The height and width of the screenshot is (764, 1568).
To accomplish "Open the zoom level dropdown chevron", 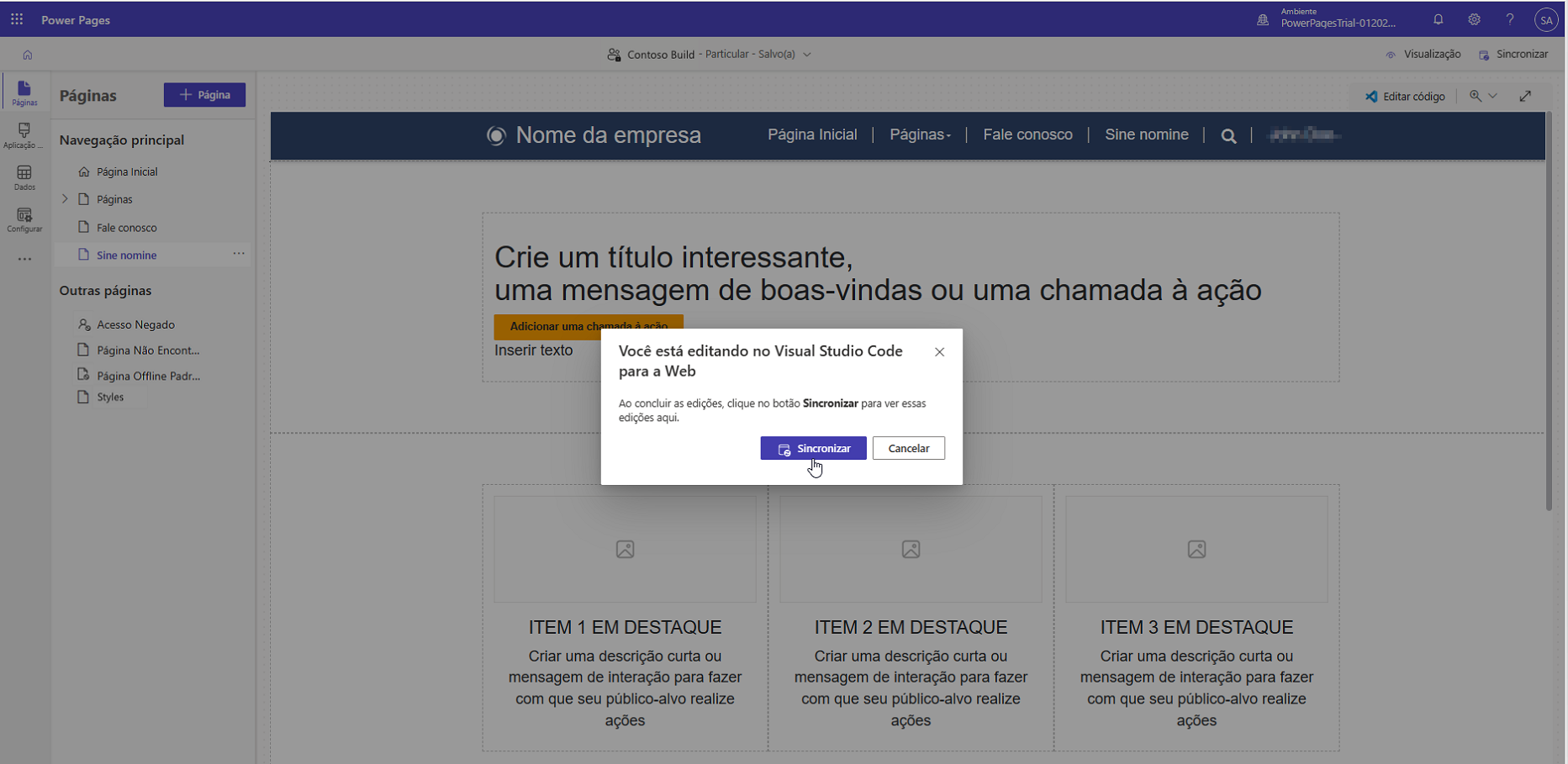I will 1493,96.
